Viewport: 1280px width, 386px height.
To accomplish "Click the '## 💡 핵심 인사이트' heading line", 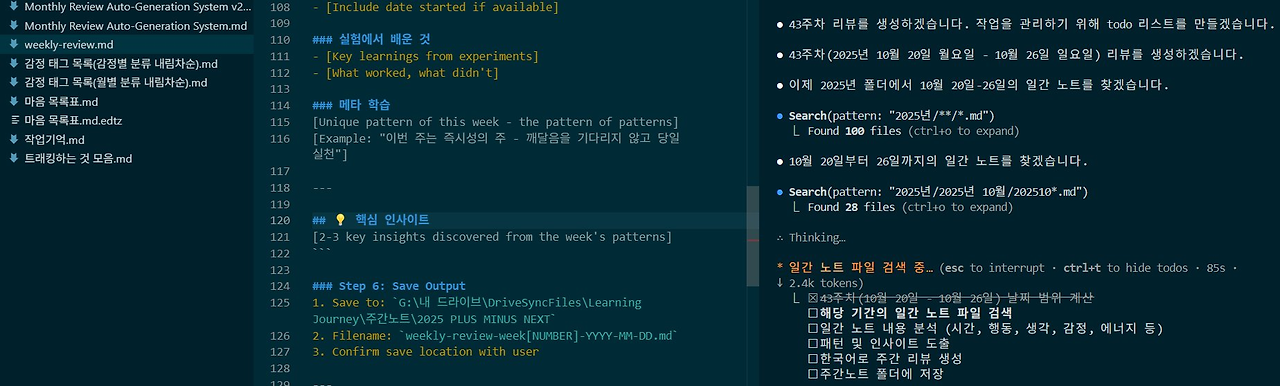I will click(x=371, y=220).
